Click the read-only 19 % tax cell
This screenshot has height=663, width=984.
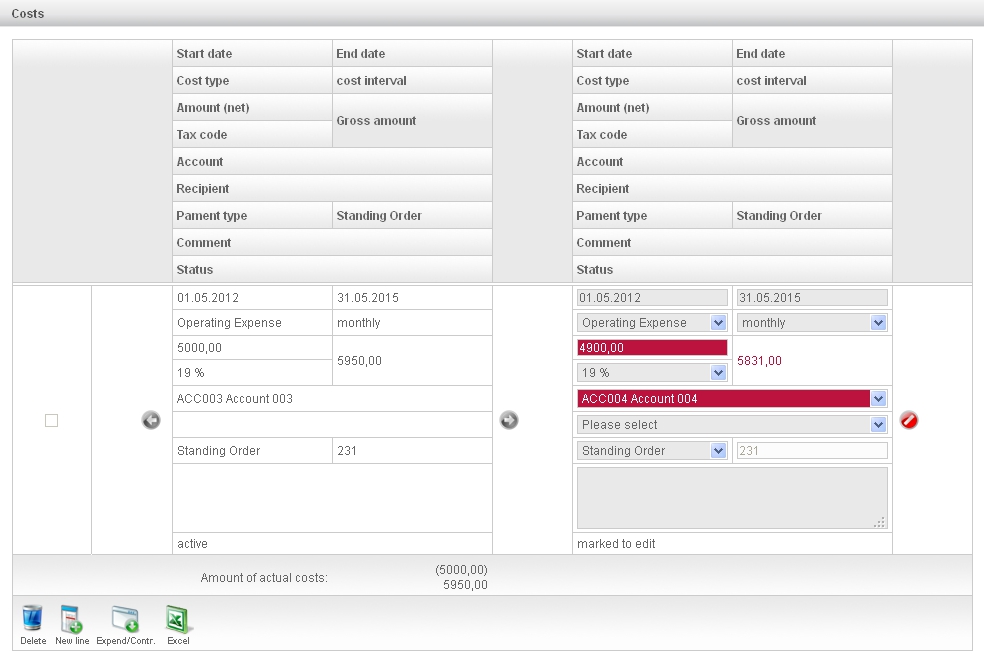tap(252, 373)
